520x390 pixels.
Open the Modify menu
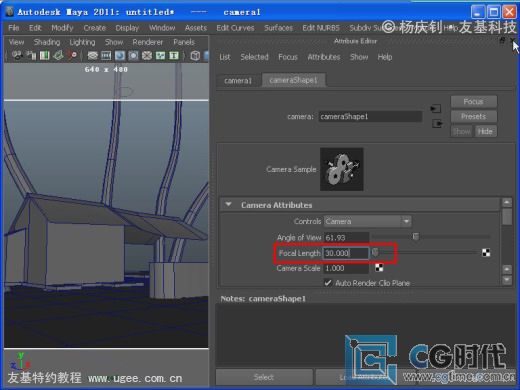(62, 28)
